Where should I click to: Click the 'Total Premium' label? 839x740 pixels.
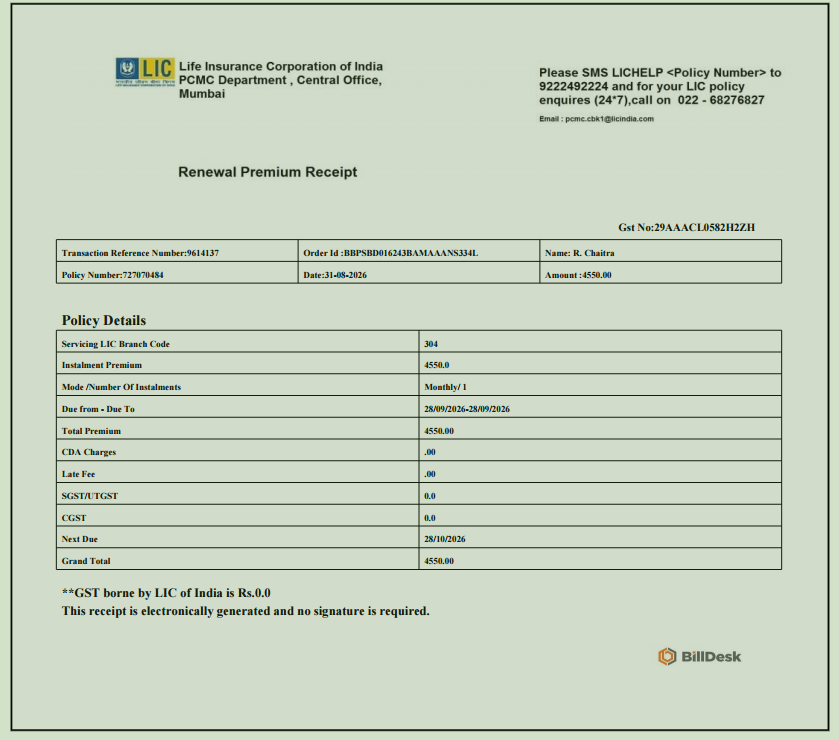point(91,431)
